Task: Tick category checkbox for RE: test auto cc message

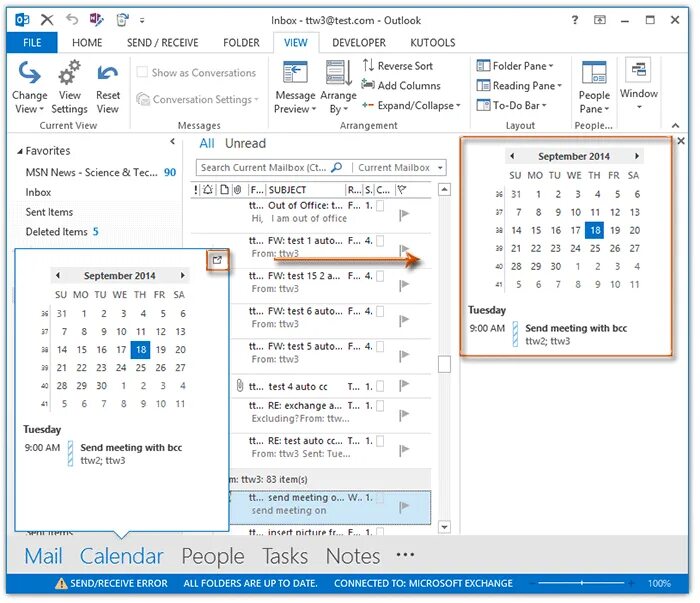Action: pyautogui.click(x=380, y=441)
